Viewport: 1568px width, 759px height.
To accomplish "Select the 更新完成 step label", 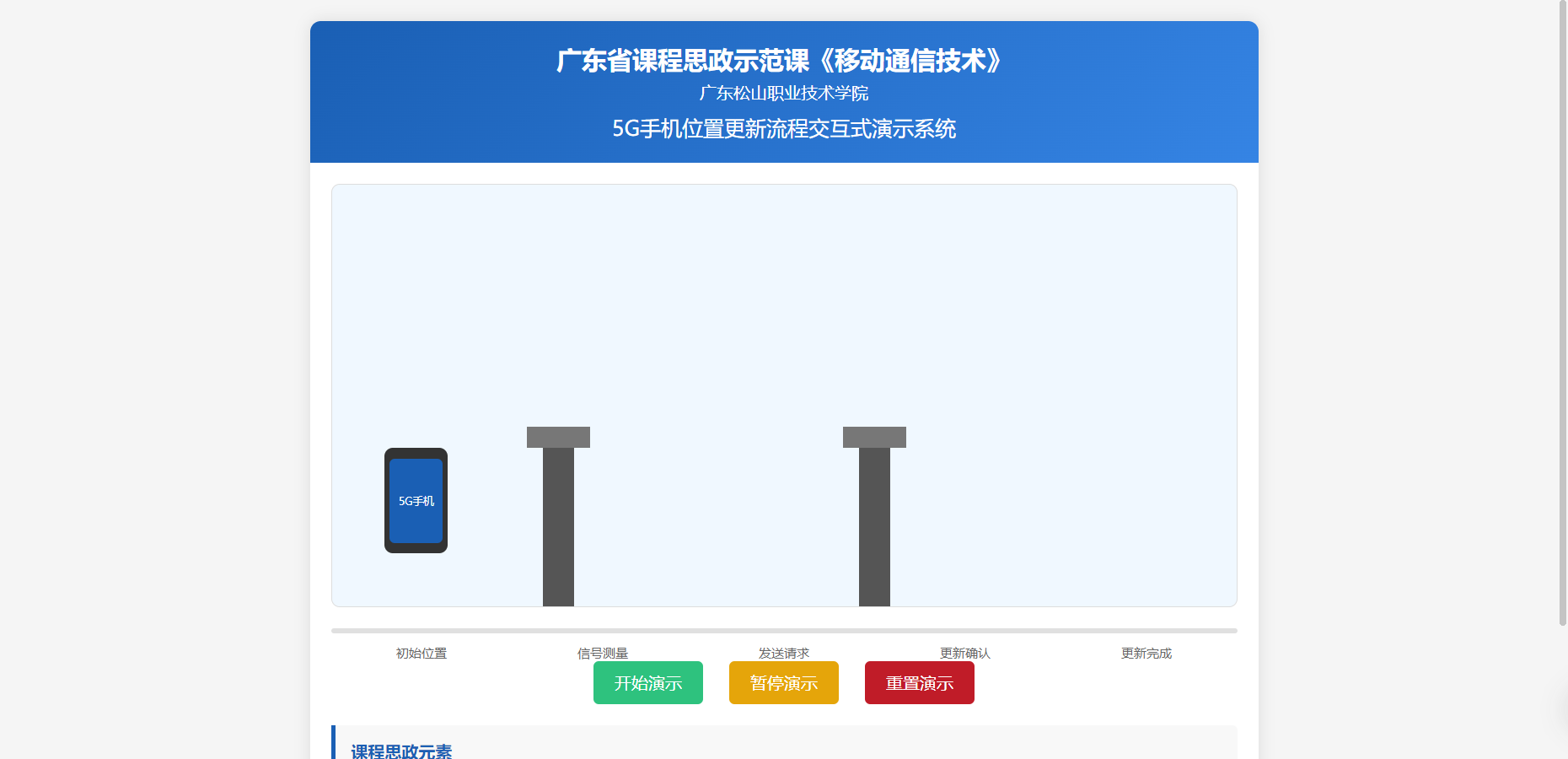I will (1146, 653).
